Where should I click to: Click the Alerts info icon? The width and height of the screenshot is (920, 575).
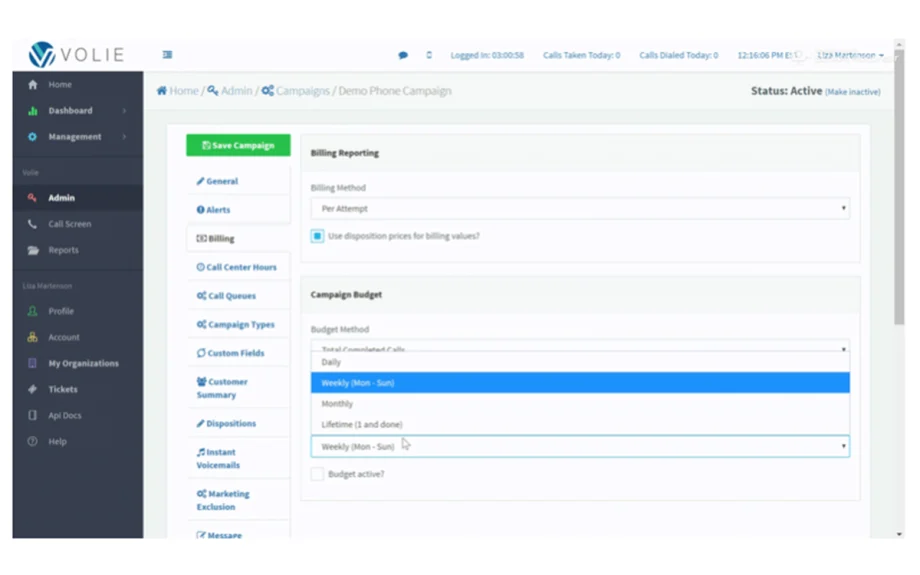pos(201,209)
